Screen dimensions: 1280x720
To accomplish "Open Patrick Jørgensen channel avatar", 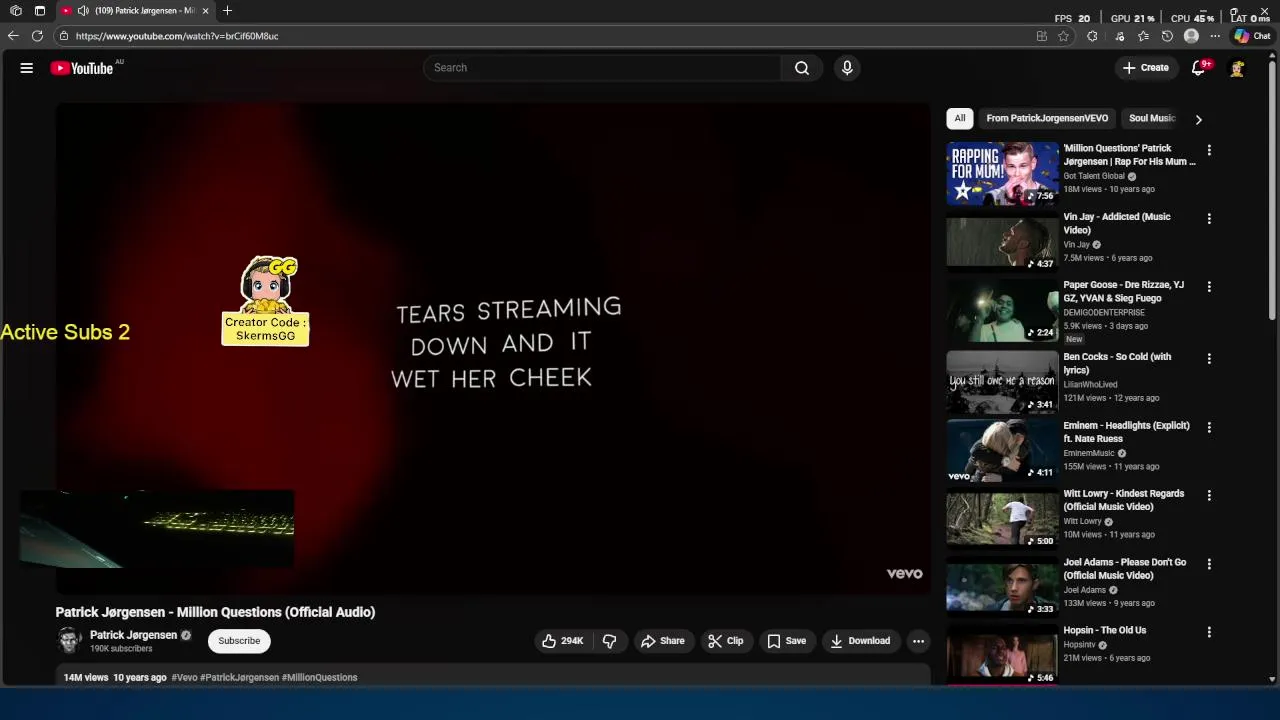I will pos(69,641).
